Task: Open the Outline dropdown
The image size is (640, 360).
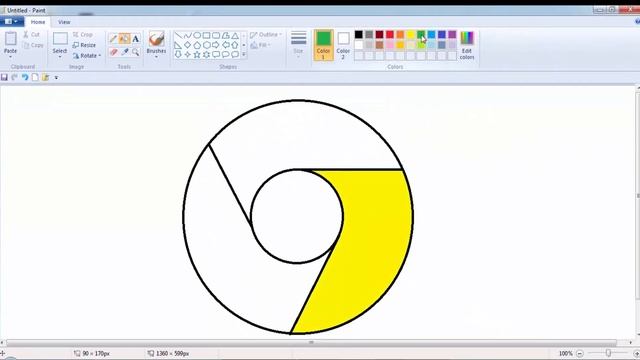Action: click(x=266, y=35)
